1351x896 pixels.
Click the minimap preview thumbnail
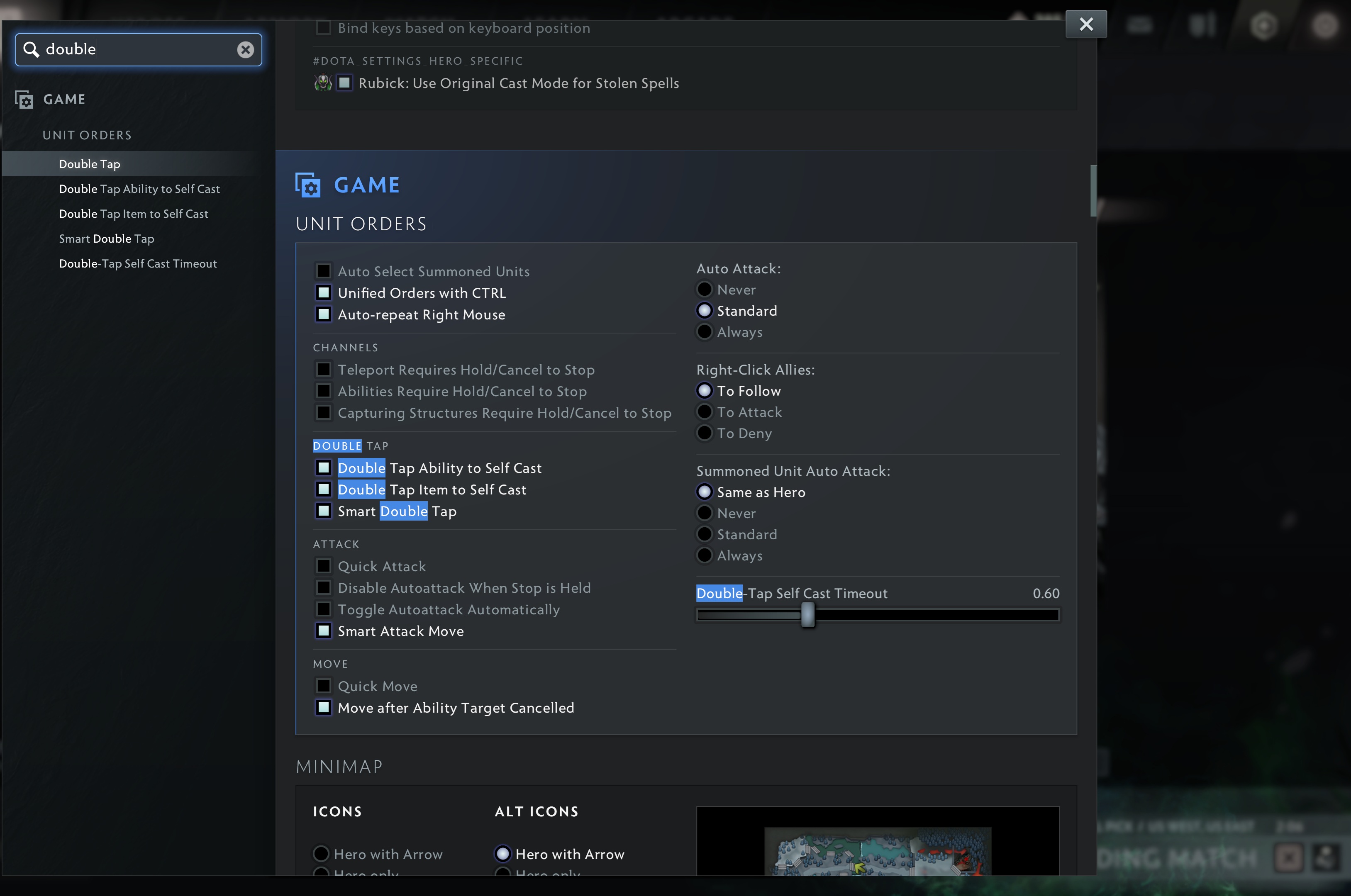tap(878, 841)
